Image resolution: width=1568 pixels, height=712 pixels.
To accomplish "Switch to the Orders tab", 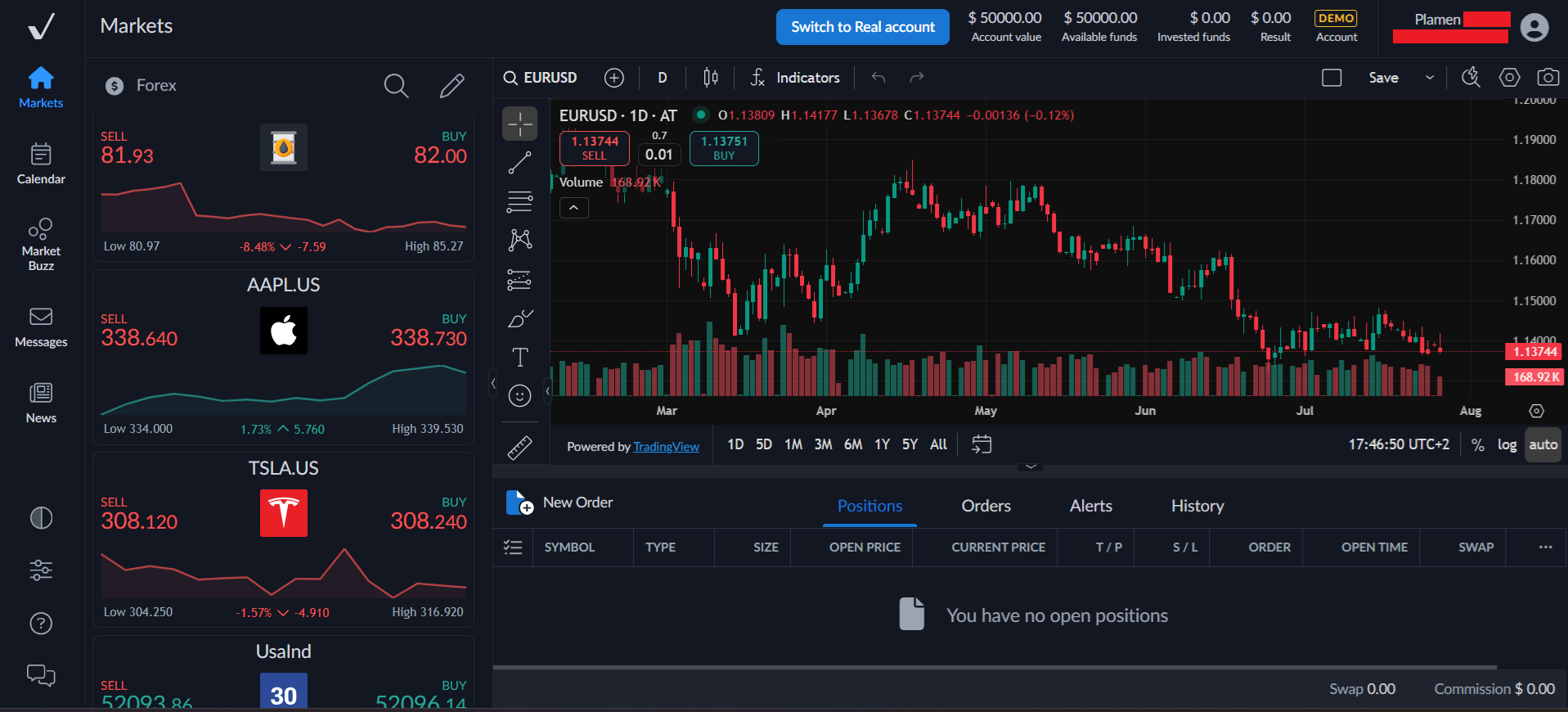I will point(986,506).
